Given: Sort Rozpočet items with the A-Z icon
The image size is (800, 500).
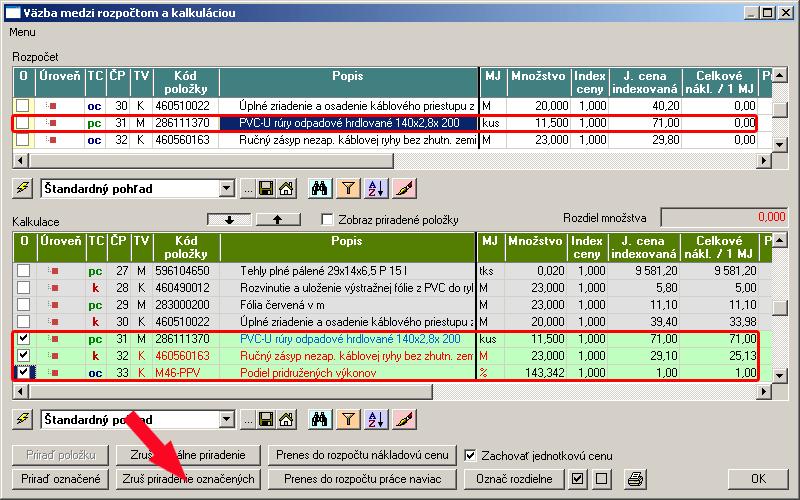Looking at the screenshot, I should 376,189.
